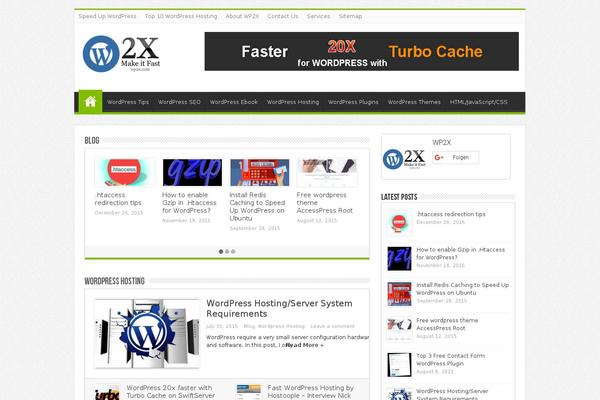Select WordPress Ebook in main navigation

pyautogui.click(x=233, y=102)
